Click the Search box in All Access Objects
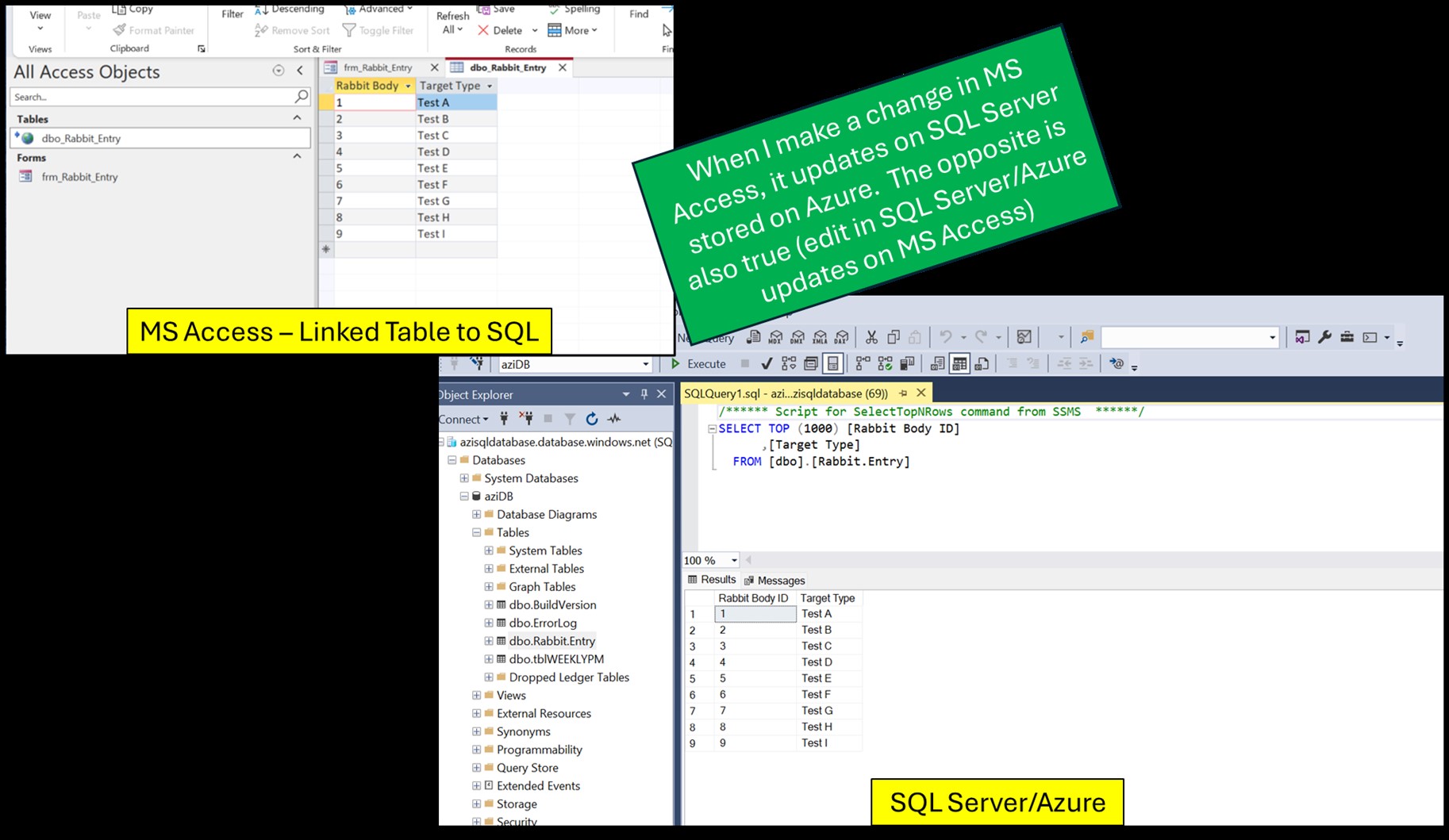Viewport: 1449px width, 840px height. (160, 97)
